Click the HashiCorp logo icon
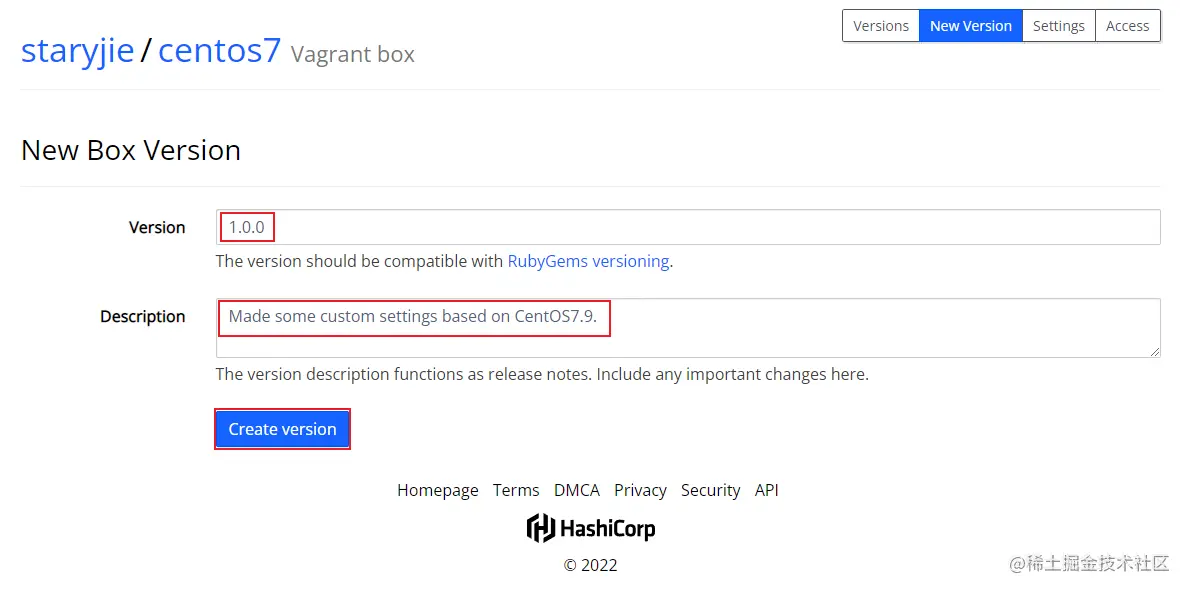This screenshot has height=592, width=1188. 541,528
